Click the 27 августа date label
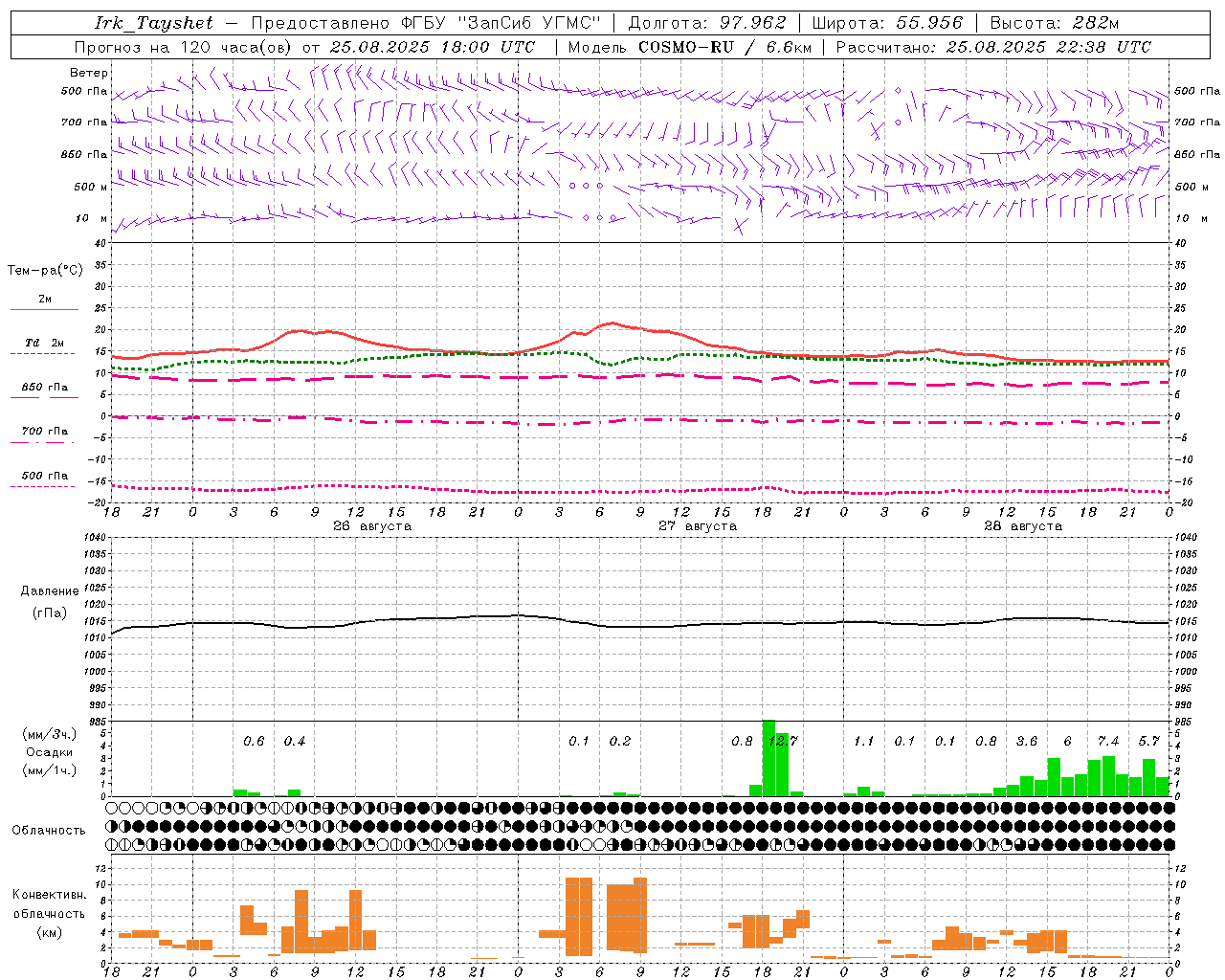Screen dimensions: 1225x980 coord(698,526)
